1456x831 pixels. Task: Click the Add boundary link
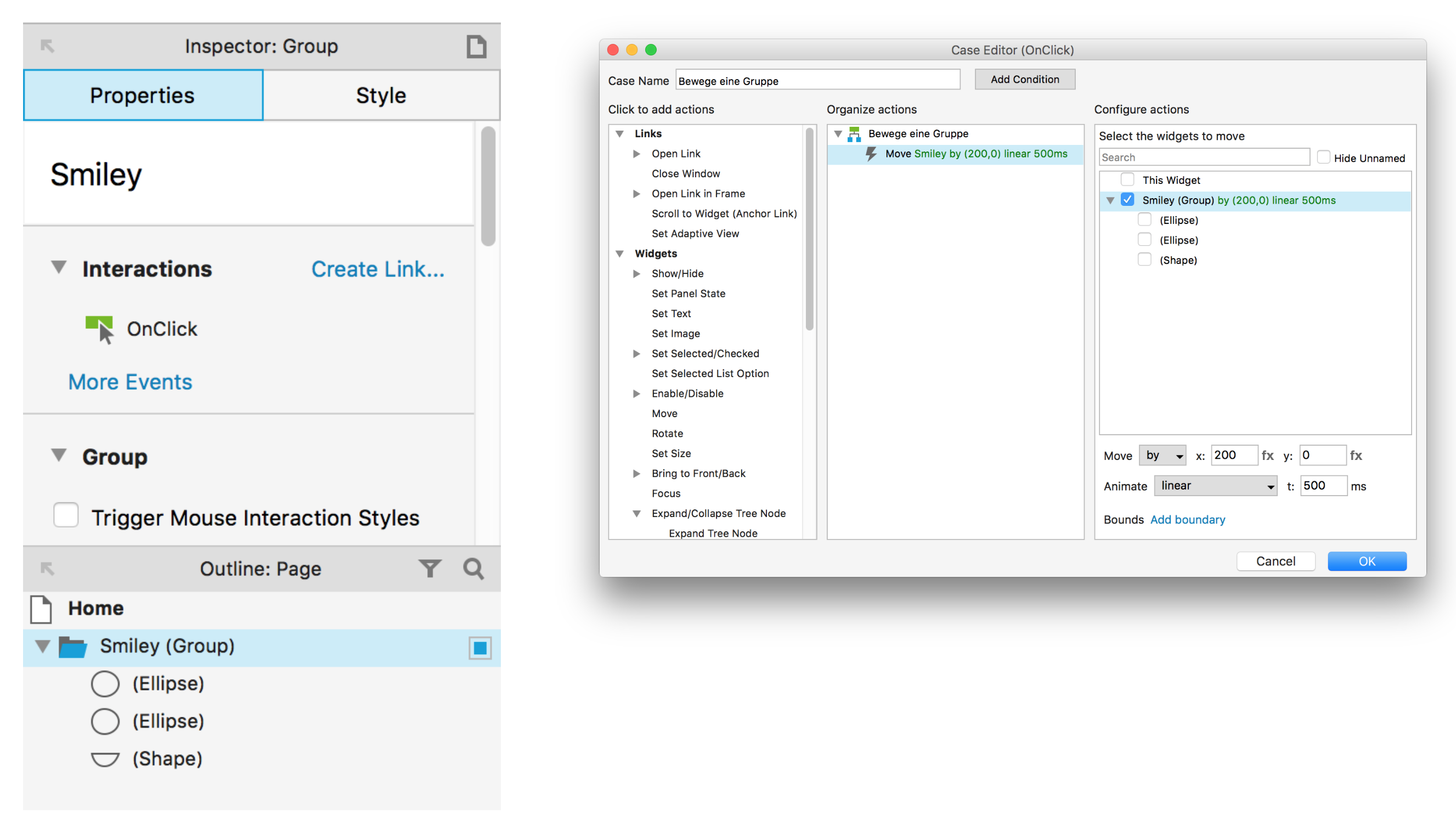click(x=1187, y=519)
